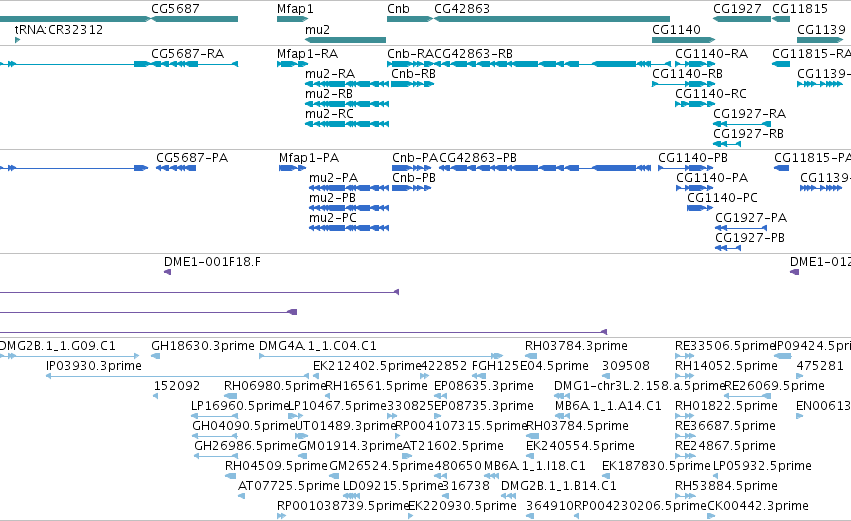Click the DME1-001F18.F clone label
Image resolution: width=851 pixels, height=521 pixels.
click(212, 262)
